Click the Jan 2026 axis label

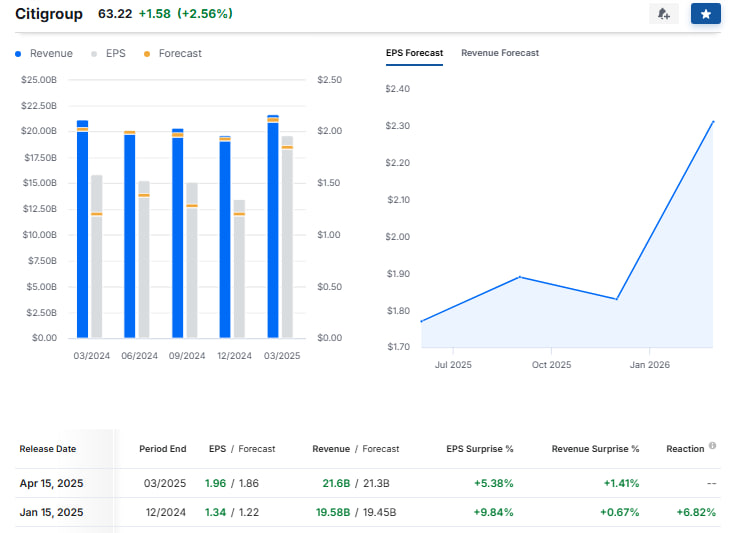[x=649, y=364]
